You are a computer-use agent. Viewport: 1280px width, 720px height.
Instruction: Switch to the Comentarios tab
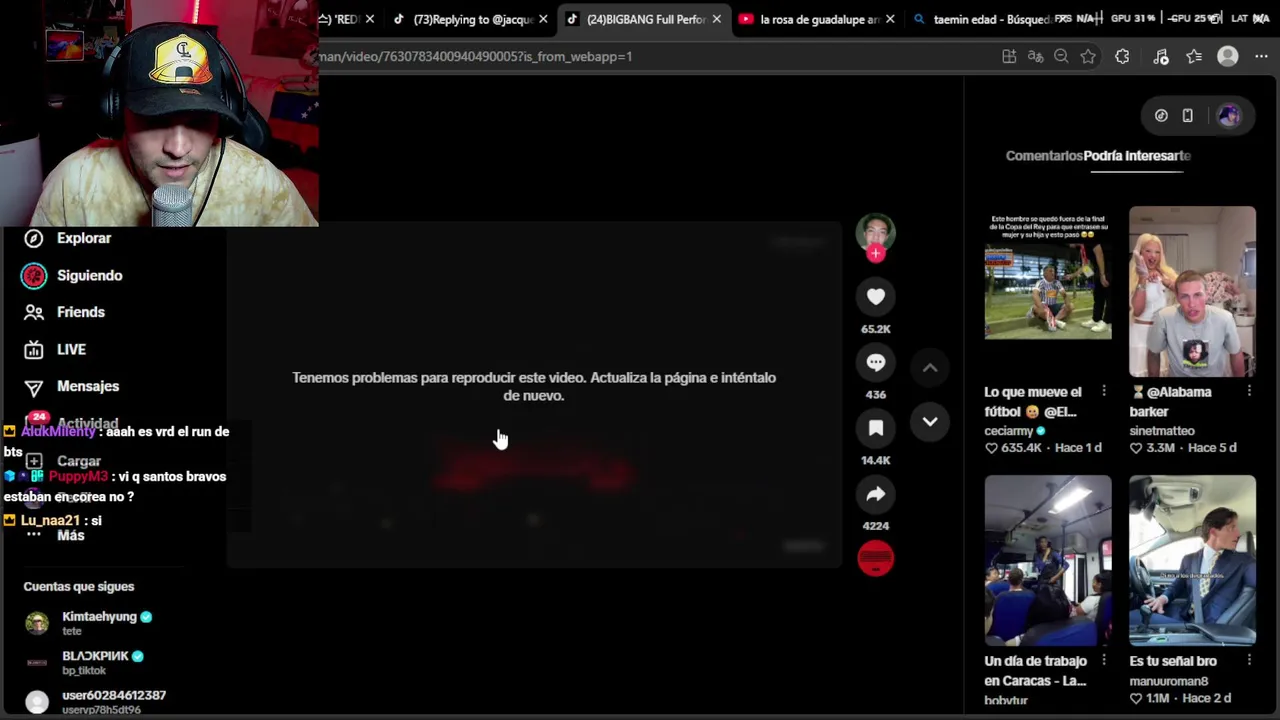pyautogui.click(x=1044, y=156)
